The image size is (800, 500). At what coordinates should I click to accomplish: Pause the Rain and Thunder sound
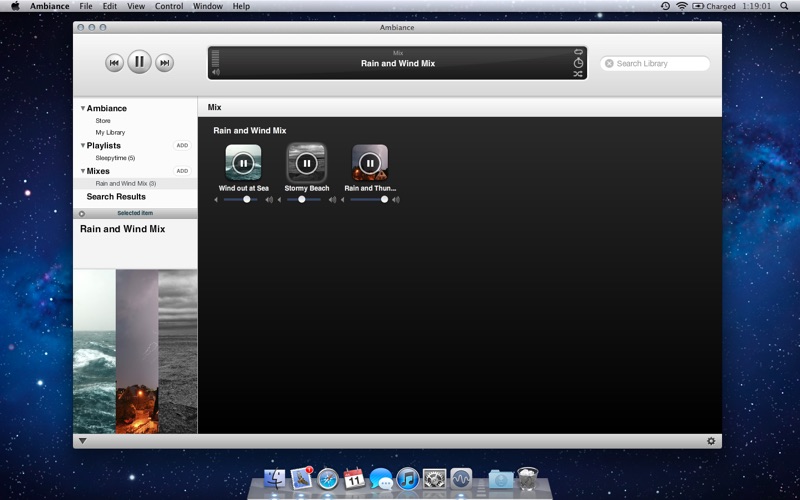click(x=370, y=162)
